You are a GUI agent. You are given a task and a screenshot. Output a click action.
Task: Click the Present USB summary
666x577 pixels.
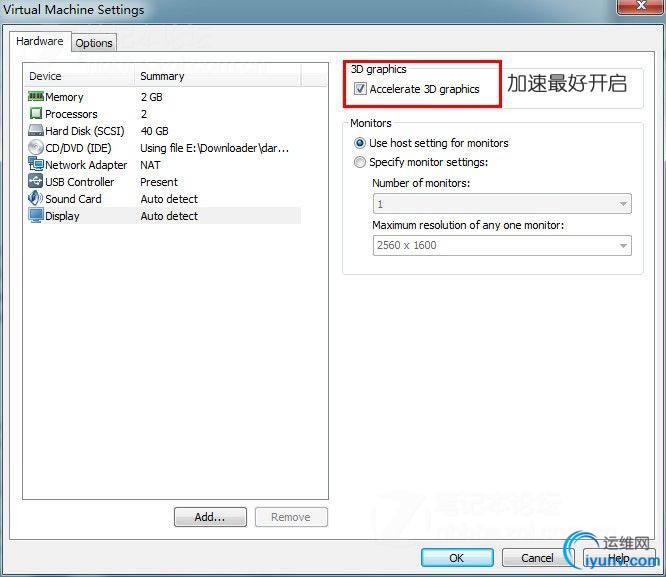pos(159,182)
